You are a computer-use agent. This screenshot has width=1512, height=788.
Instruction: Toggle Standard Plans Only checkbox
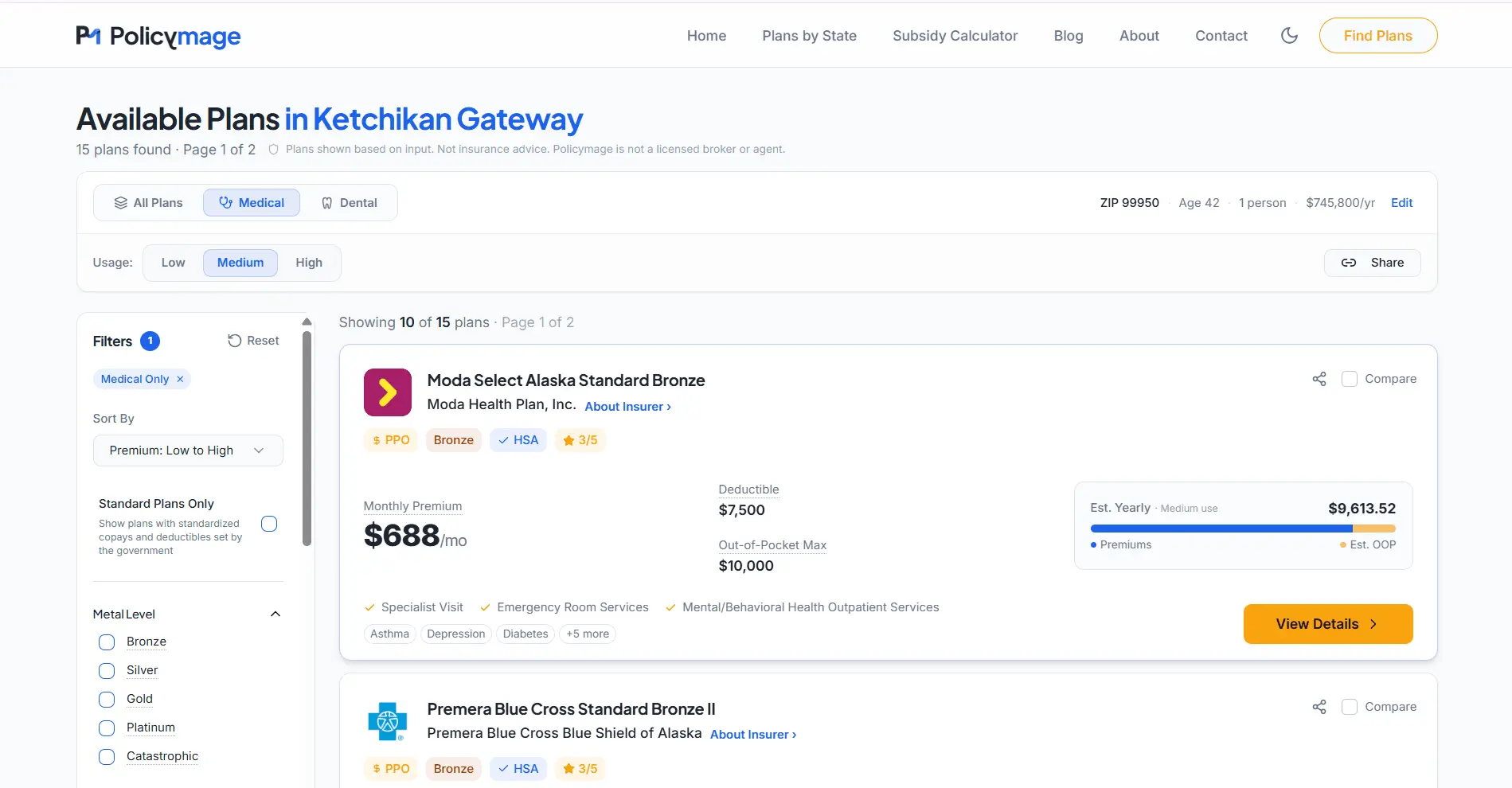coord(269,524)
